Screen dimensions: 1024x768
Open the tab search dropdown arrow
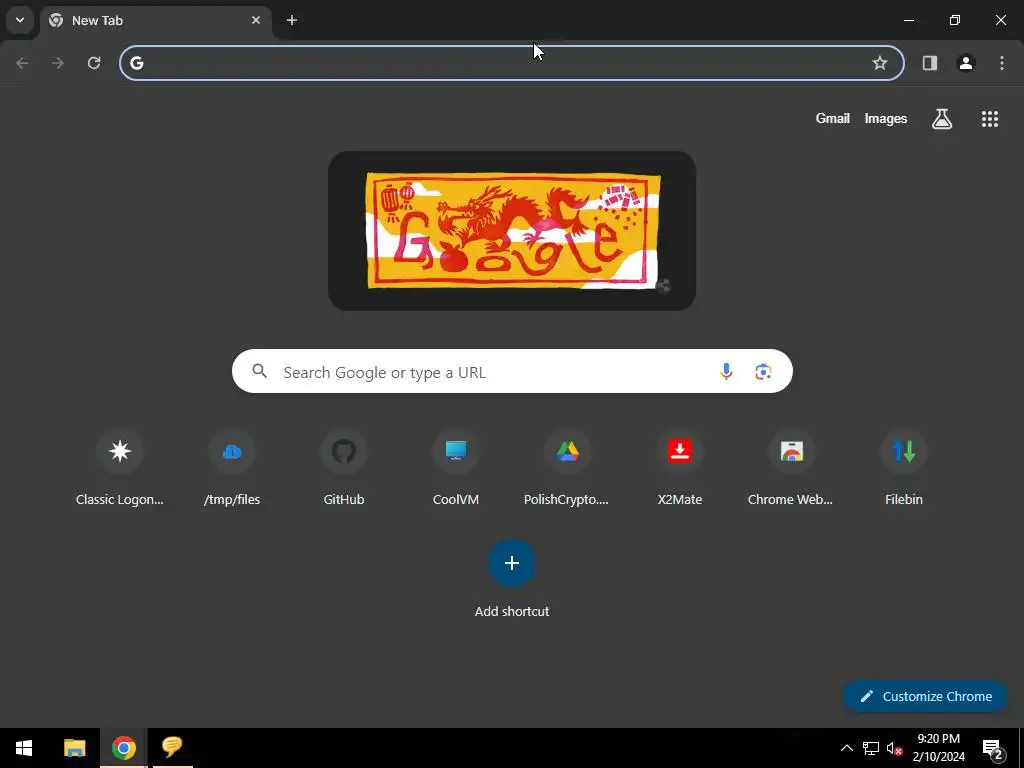click(20, 20)
